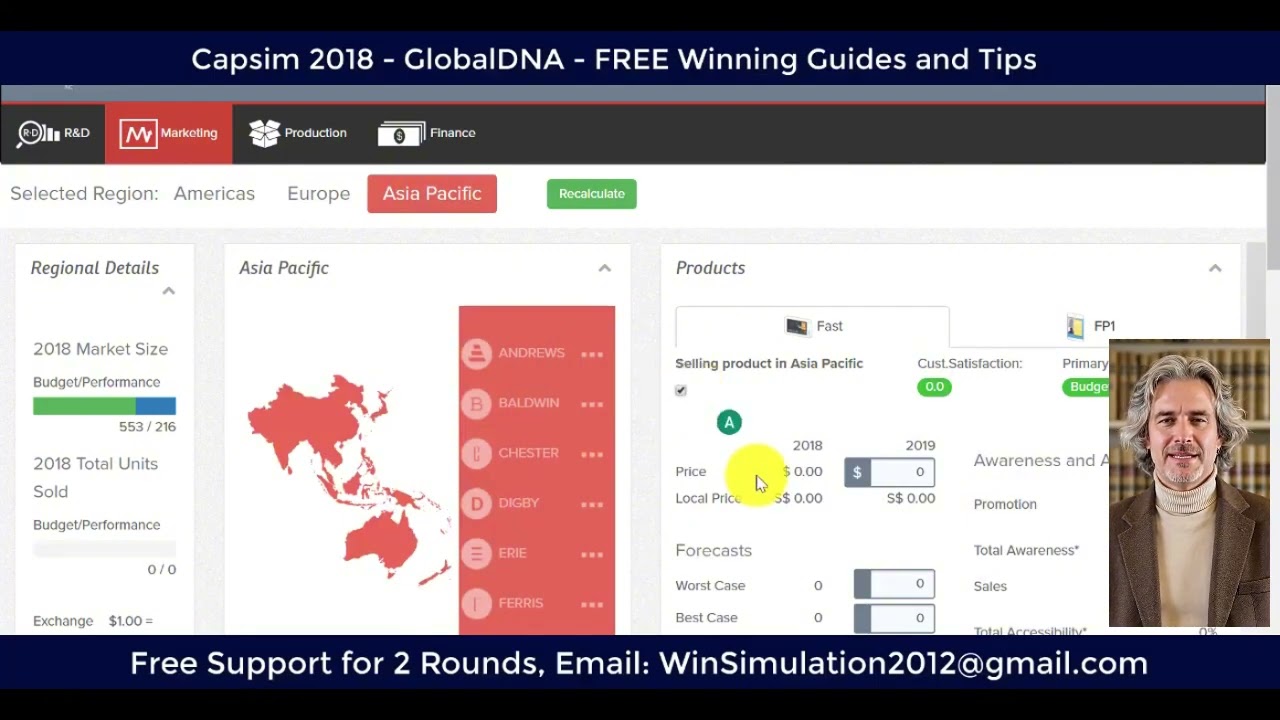This screenshot has width=1280, height=720.
Task: Click the Promotion label
Action: [1005, 504]
